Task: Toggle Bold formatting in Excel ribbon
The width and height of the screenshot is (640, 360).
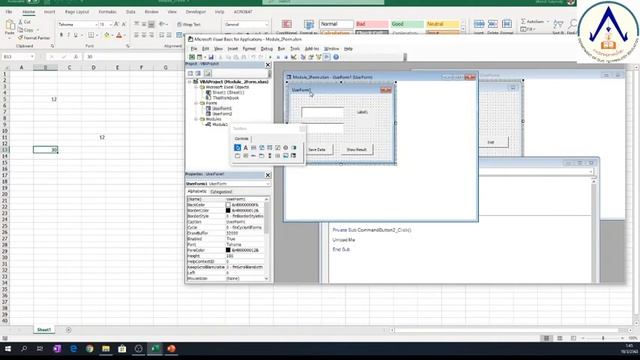Action: 61,36
